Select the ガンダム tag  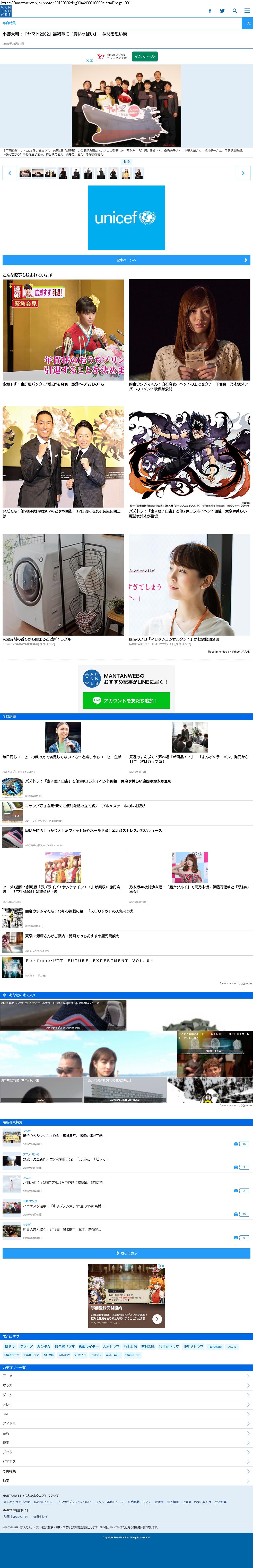tap(44, 1346)
